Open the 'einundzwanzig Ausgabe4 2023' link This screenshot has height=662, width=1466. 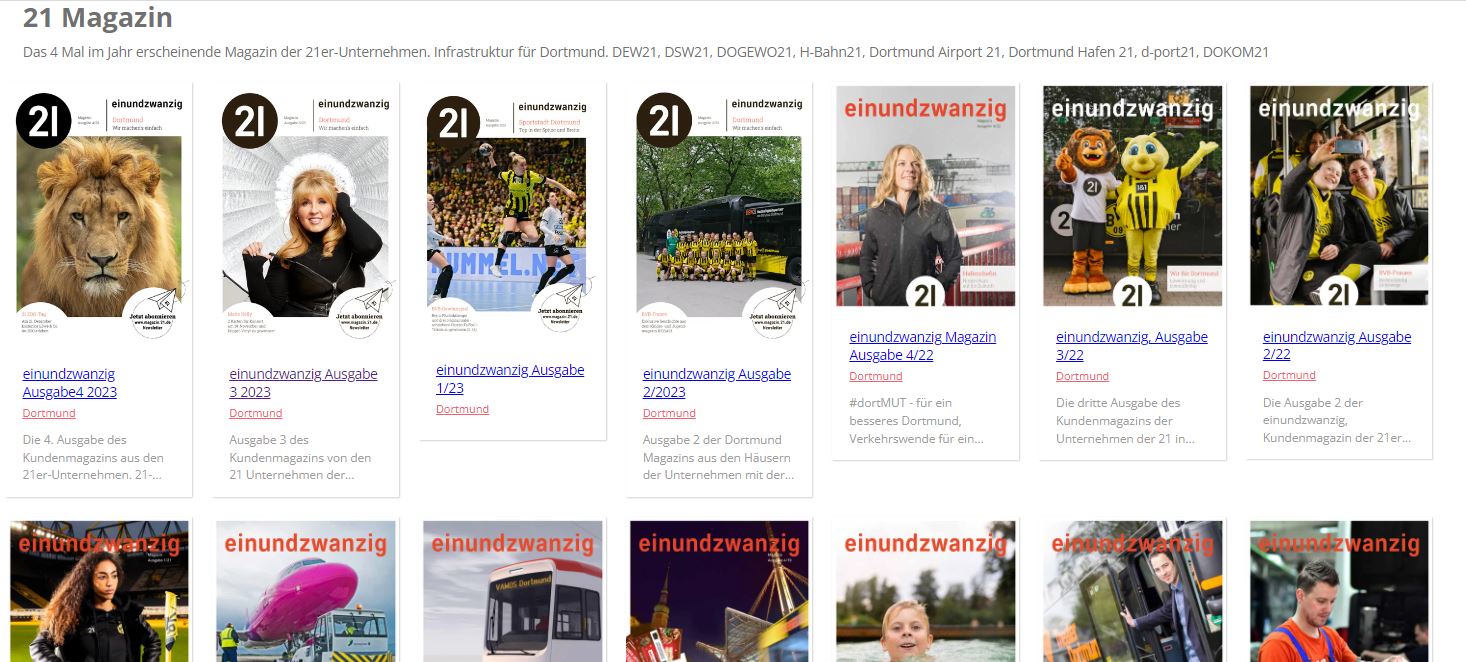pos(70,383)
